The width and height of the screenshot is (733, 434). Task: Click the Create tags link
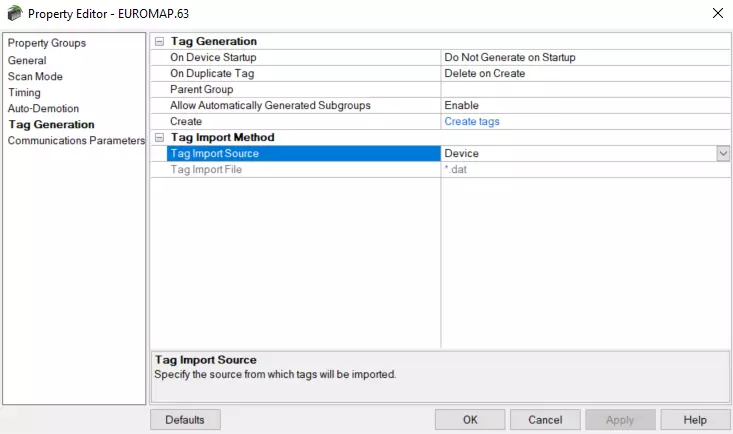(x=472, y=122)
